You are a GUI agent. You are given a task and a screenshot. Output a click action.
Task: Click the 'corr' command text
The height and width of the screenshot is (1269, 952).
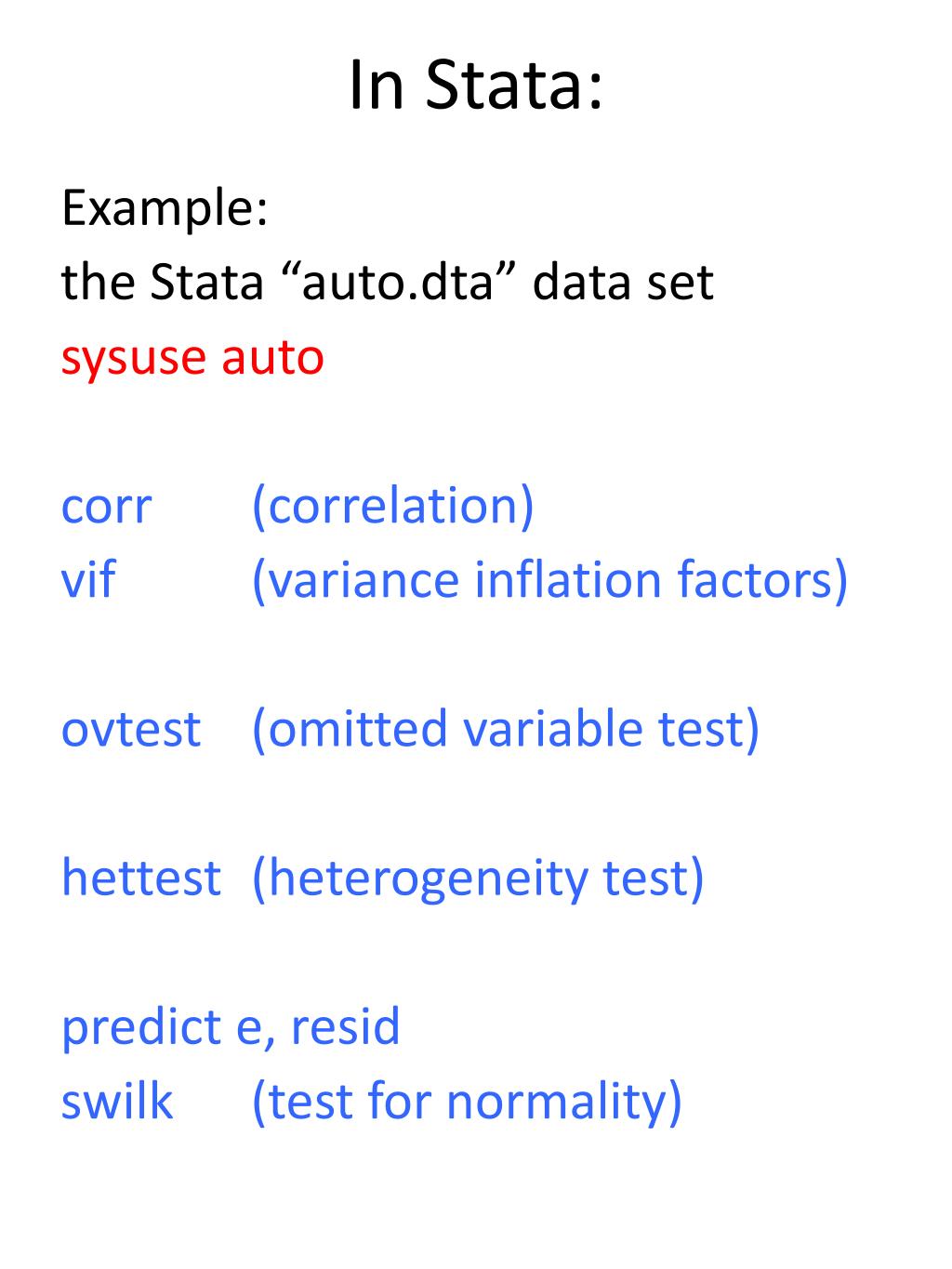coord(106,508)
